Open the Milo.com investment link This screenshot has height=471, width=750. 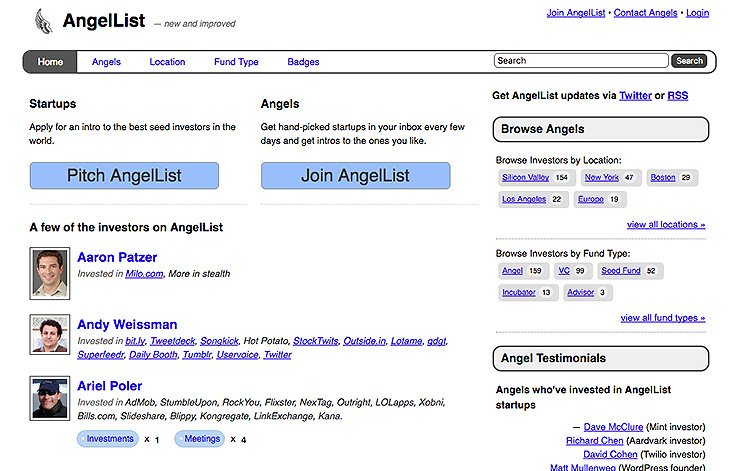144,274
